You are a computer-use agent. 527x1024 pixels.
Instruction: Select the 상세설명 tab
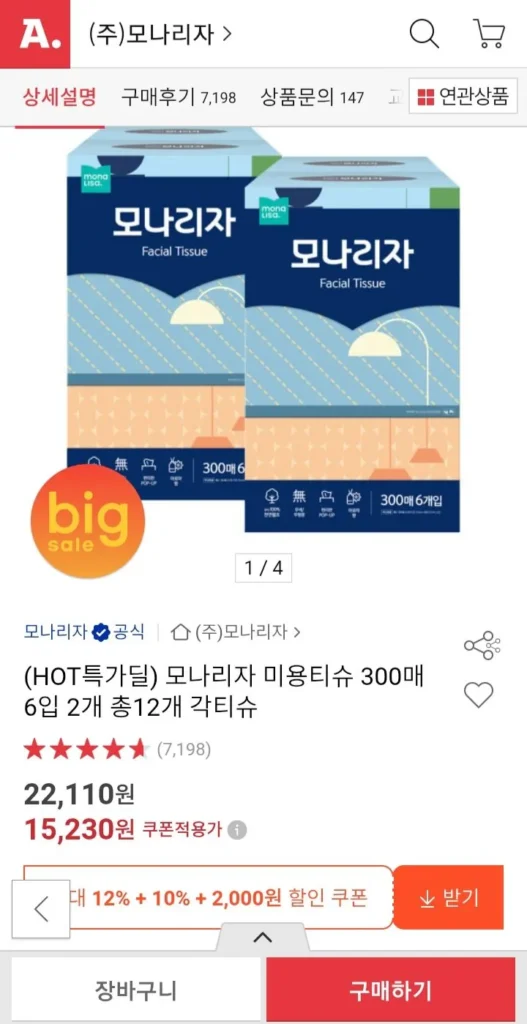click(x=59, y=98)
